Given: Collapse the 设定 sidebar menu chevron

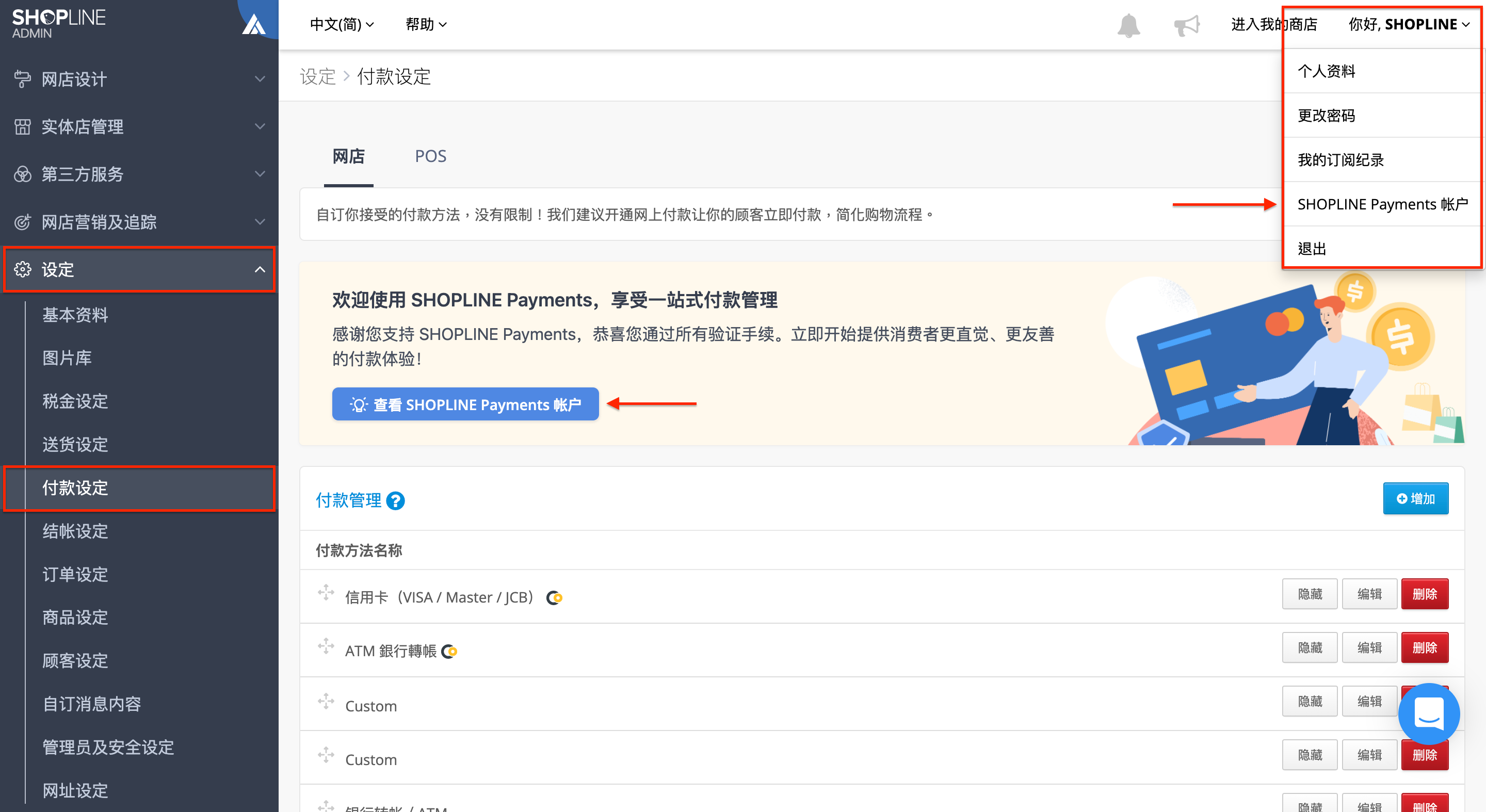Looking at the screenshot, I should pyautogui.click(x=260, y=269).
